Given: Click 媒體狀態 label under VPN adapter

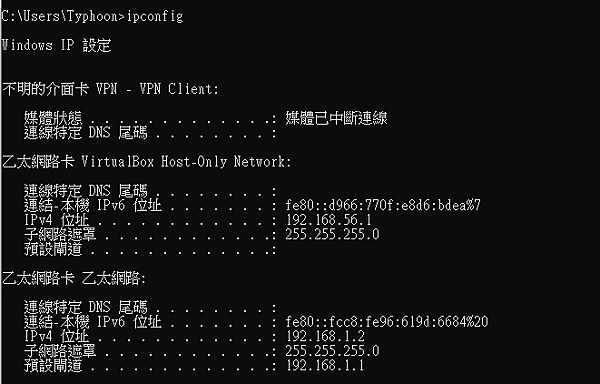Looking at the screenshot, I should pyautogui.click(x=53, y=118).
